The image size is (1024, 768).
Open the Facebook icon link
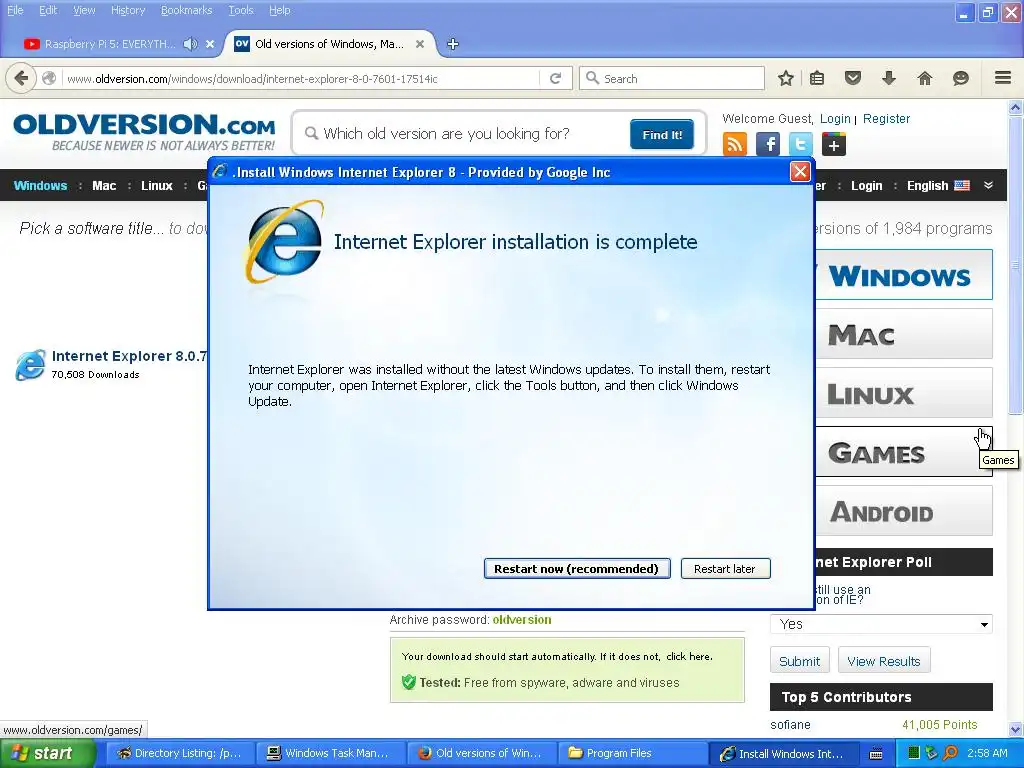[x=768, y=144]
